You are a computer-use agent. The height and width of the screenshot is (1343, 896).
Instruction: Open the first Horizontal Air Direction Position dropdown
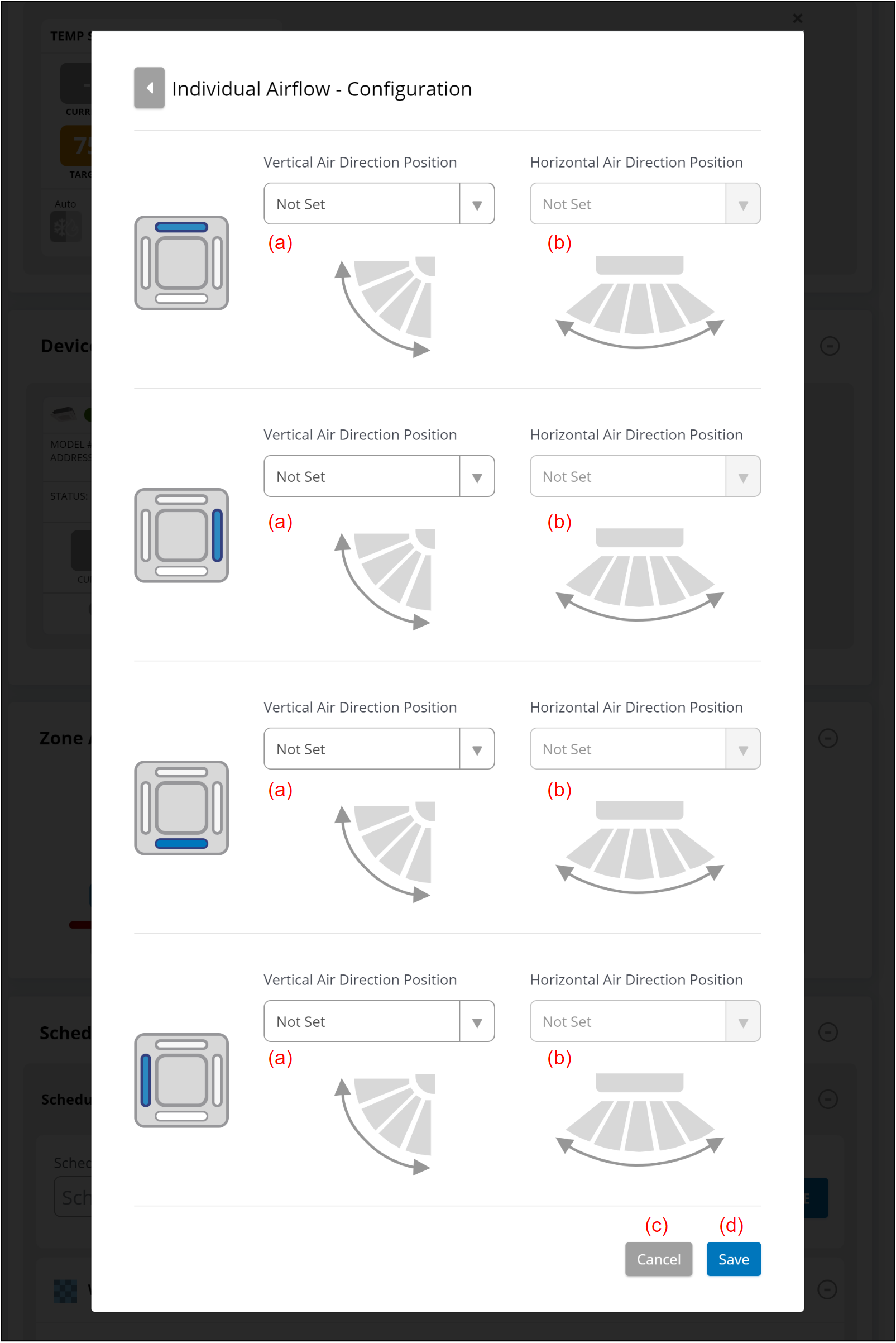(645, 204)
